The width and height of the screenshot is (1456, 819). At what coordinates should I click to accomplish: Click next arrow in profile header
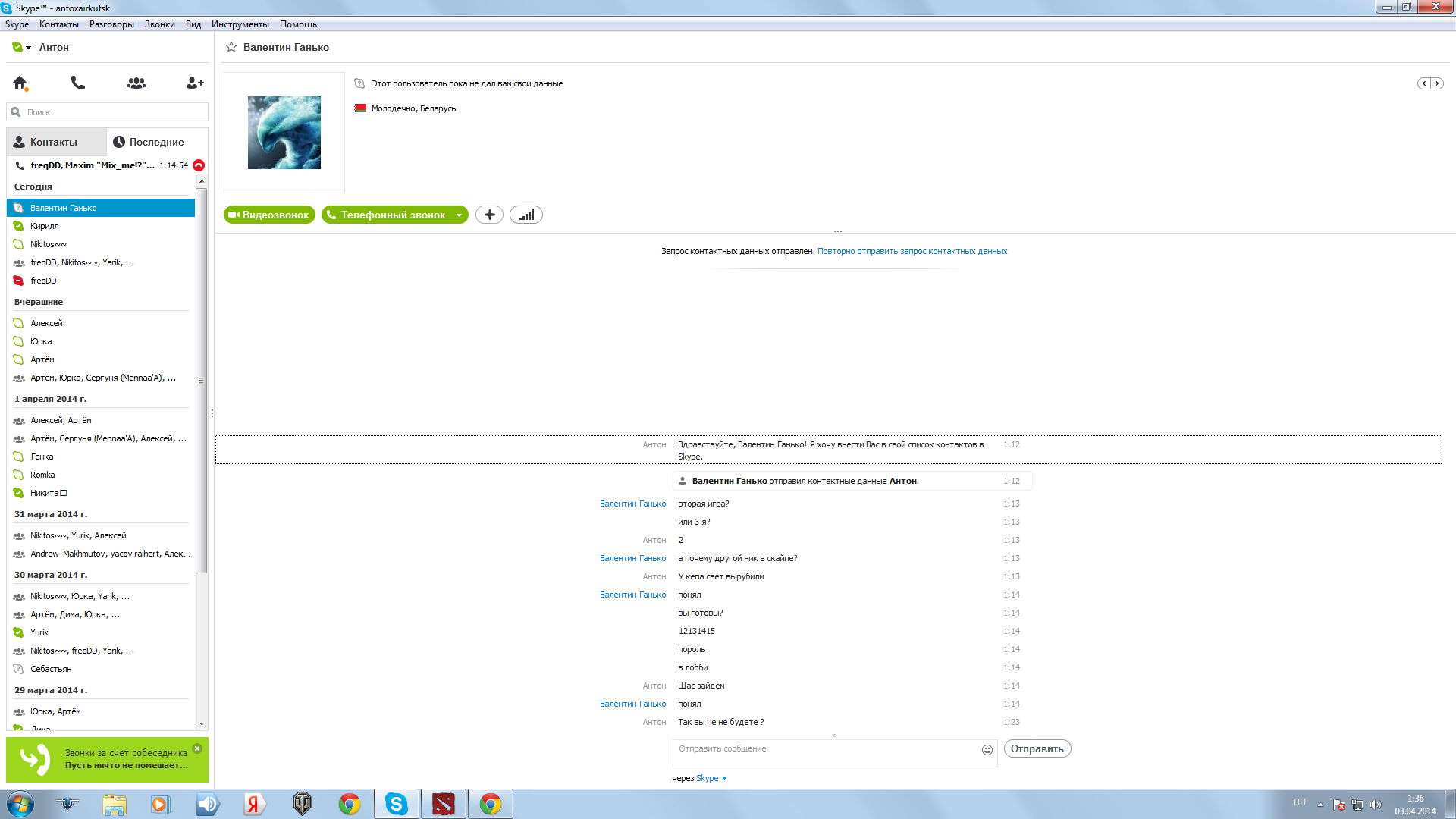point(1437,83)
